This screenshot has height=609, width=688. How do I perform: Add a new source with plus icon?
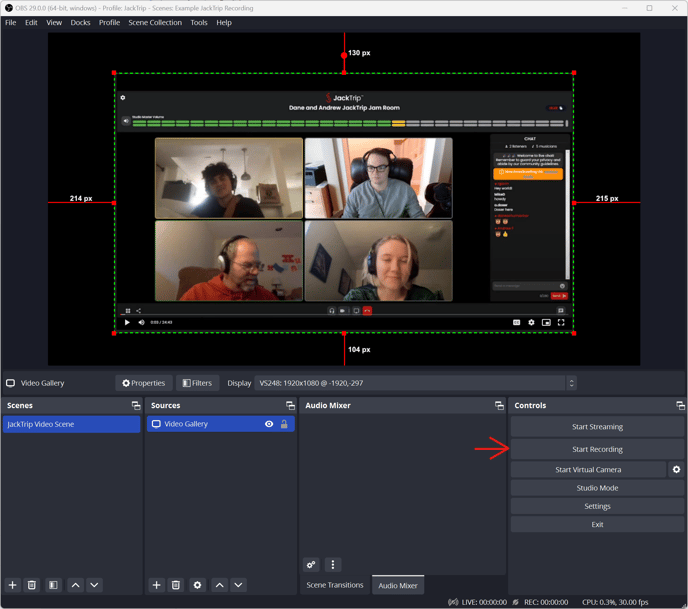[x=156, y=585]
